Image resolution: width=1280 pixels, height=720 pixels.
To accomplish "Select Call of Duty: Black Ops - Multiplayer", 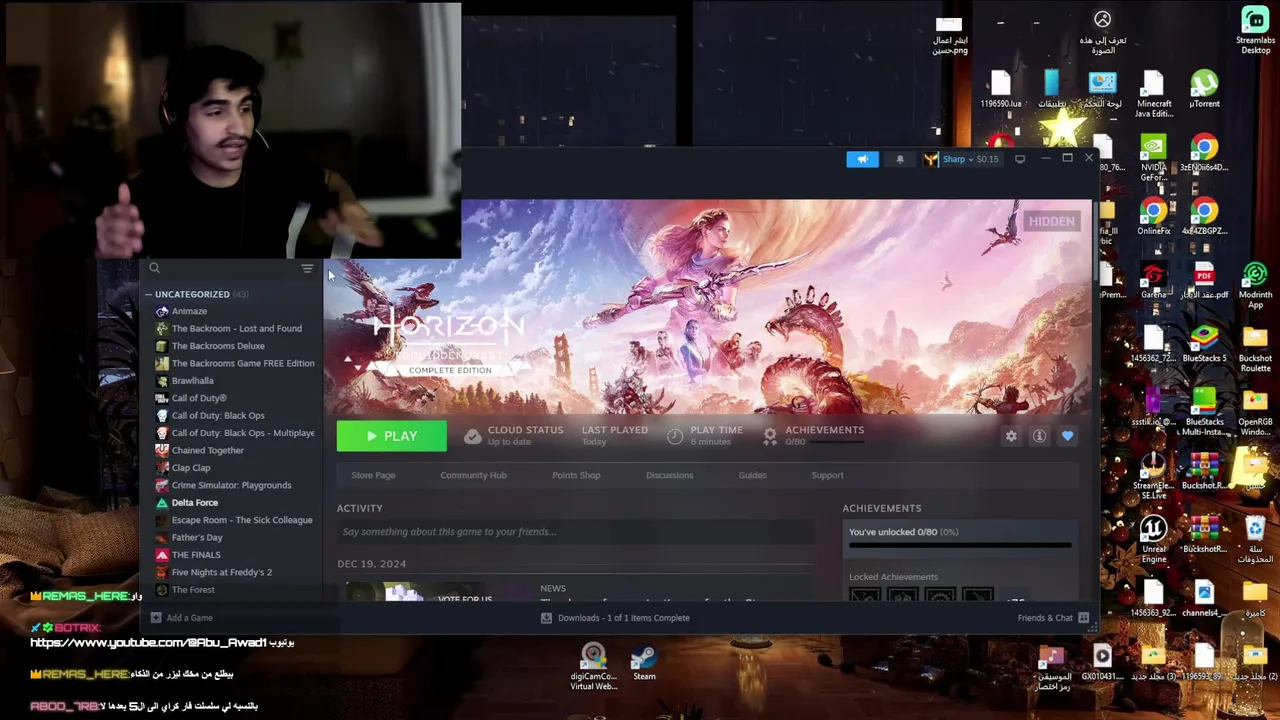I will [243, 433].
